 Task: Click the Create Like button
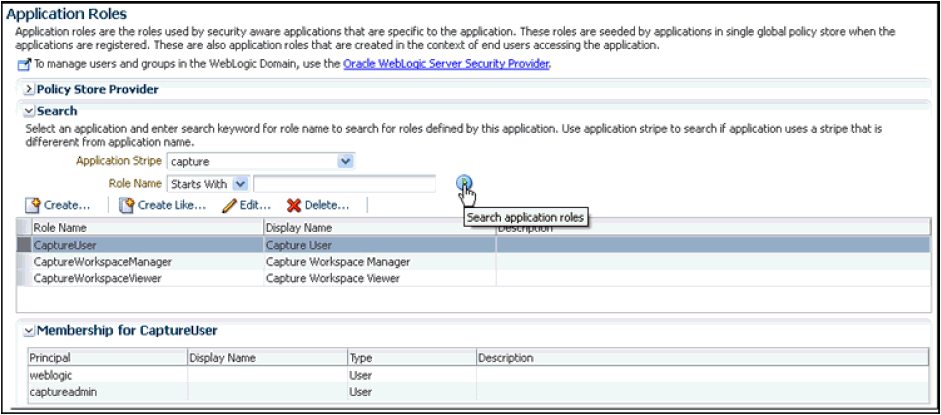tap(163, 205)
